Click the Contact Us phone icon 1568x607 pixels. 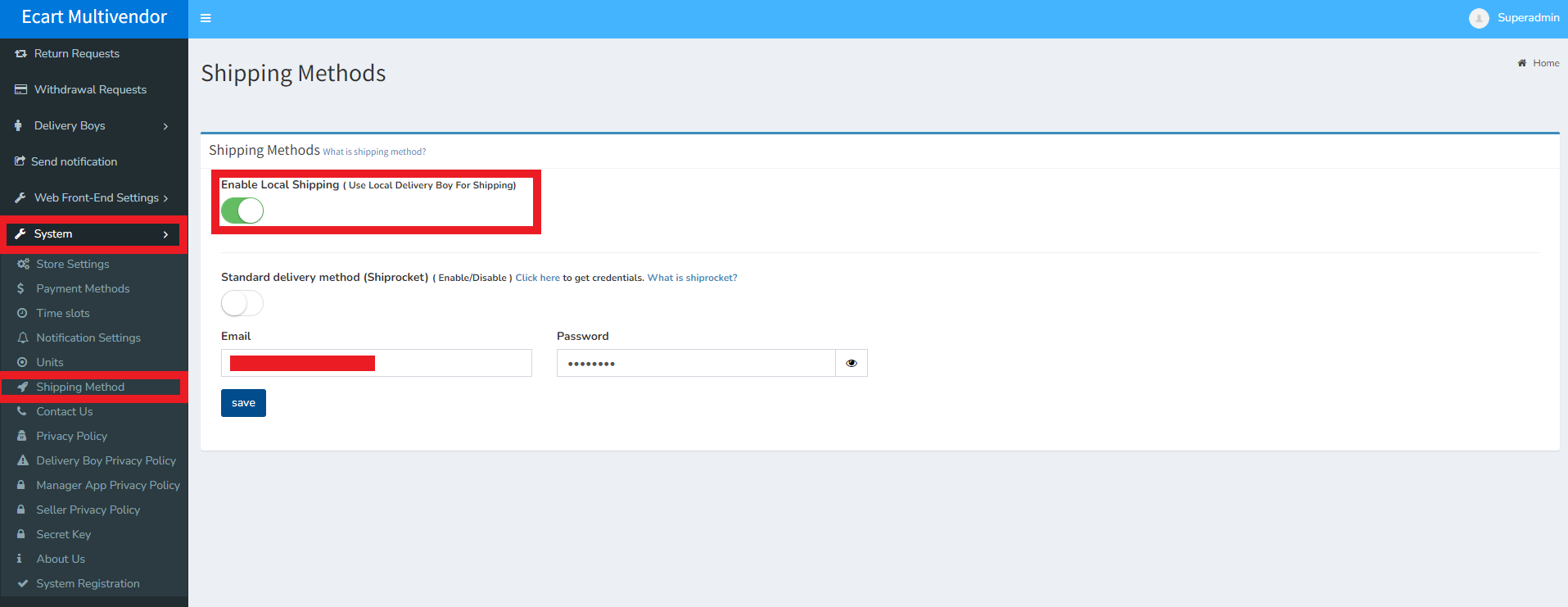pyautogui.click(x=22, y=411)
